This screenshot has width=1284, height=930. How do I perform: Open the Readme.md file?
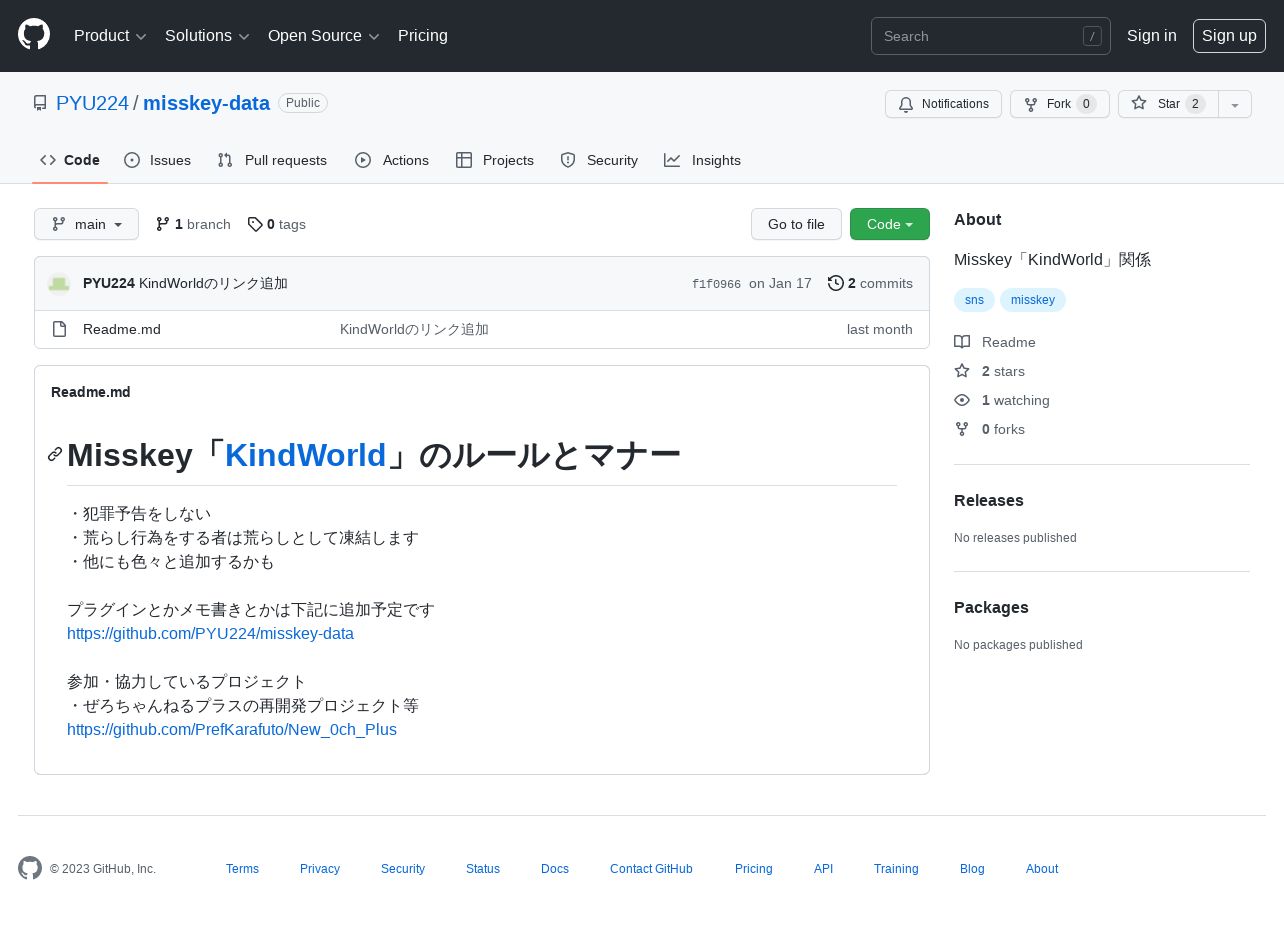[x=122, y=329]
